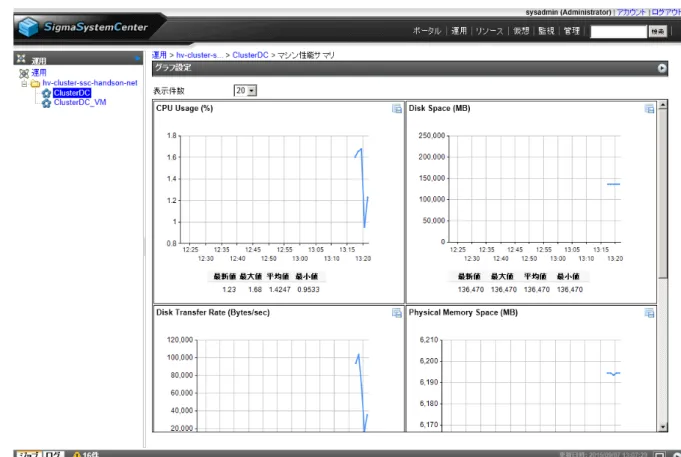Image resolution: width=681 pixels, height=457 pixels.
Task: Click the 運用 panel header icon
Action: click(x=21, y=58)
